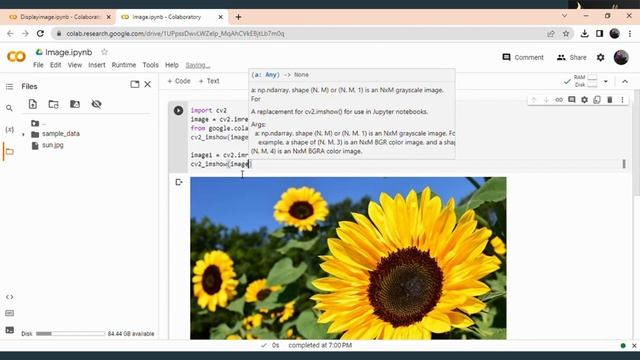Add a new Text cell
The height and width of the screenshot is (360, 640).
pos(209,81)
